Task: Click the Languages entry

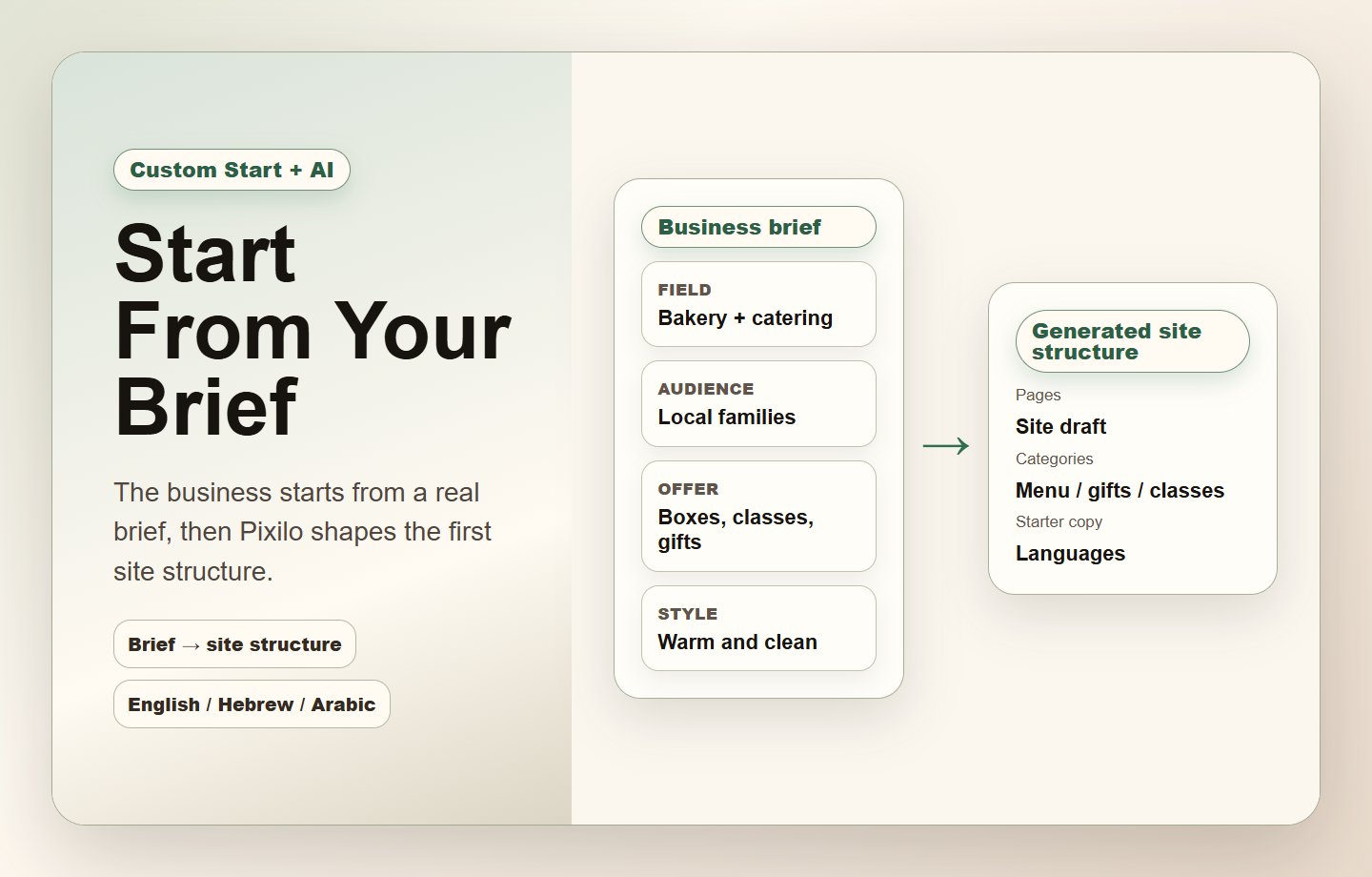Action: click(x=1070, y=553)
